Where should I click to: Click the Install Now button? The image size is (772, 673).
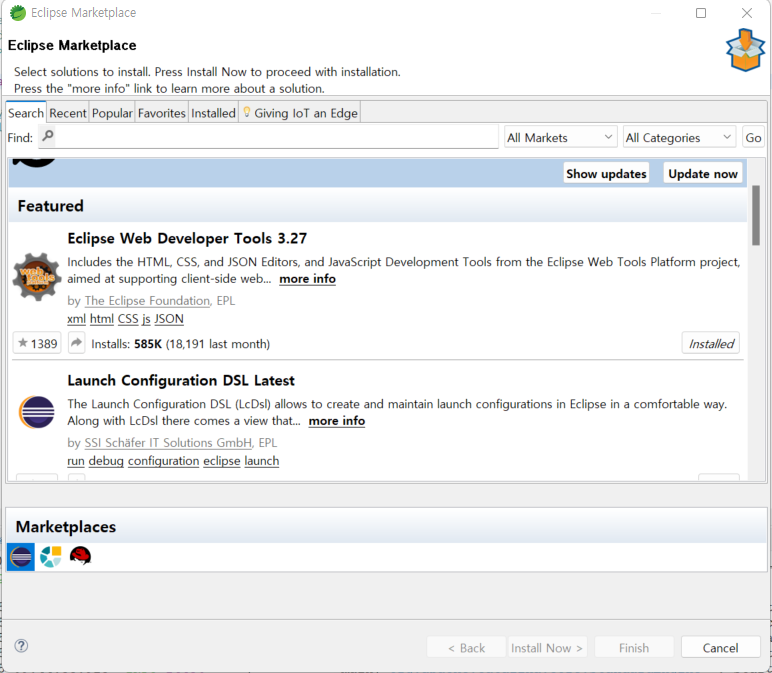(546, 647)
